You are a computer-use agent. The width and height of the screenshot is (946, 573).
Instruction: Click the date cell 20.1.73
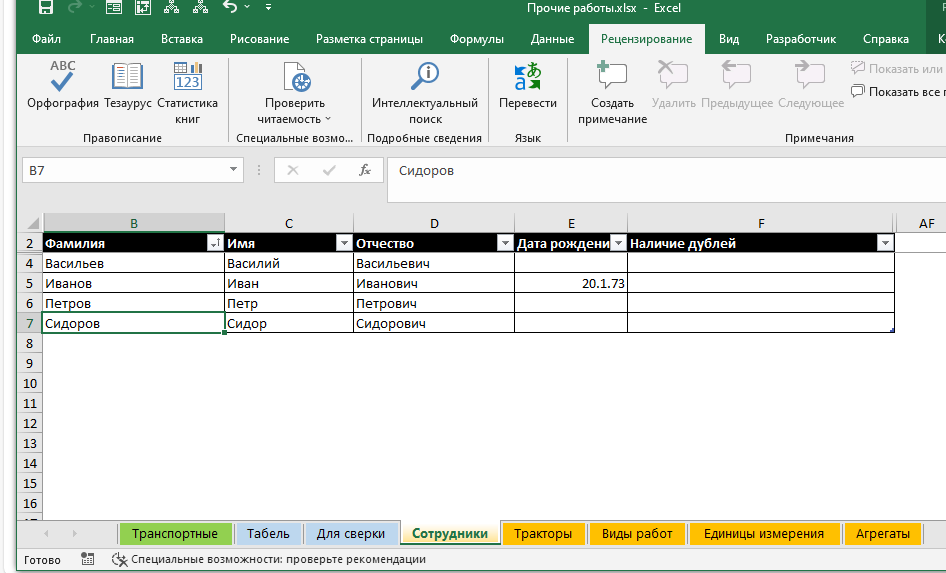(571, 283)
